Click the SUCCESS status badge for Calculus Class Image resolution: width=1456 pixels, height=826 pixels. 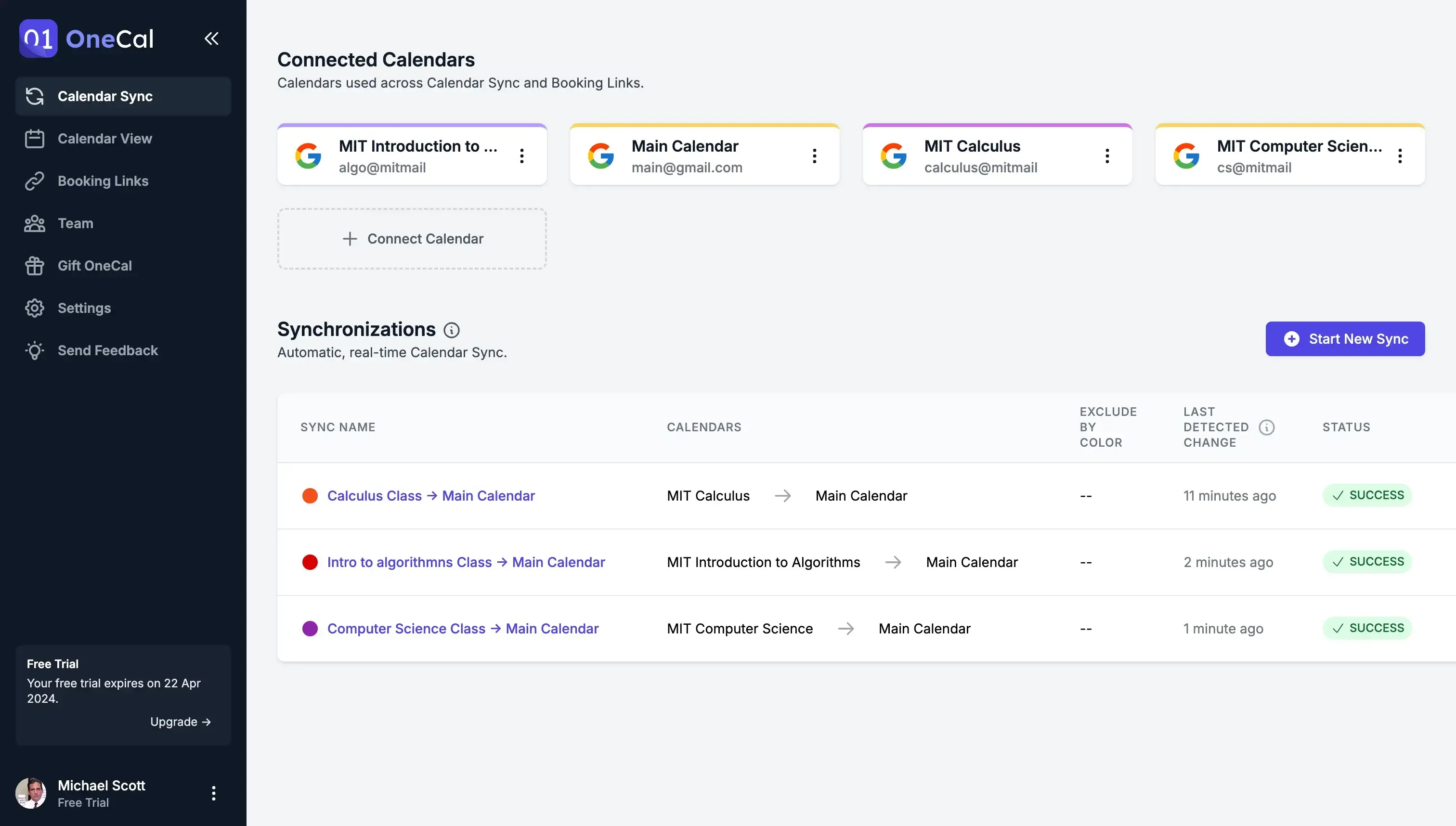[1367, 495]
